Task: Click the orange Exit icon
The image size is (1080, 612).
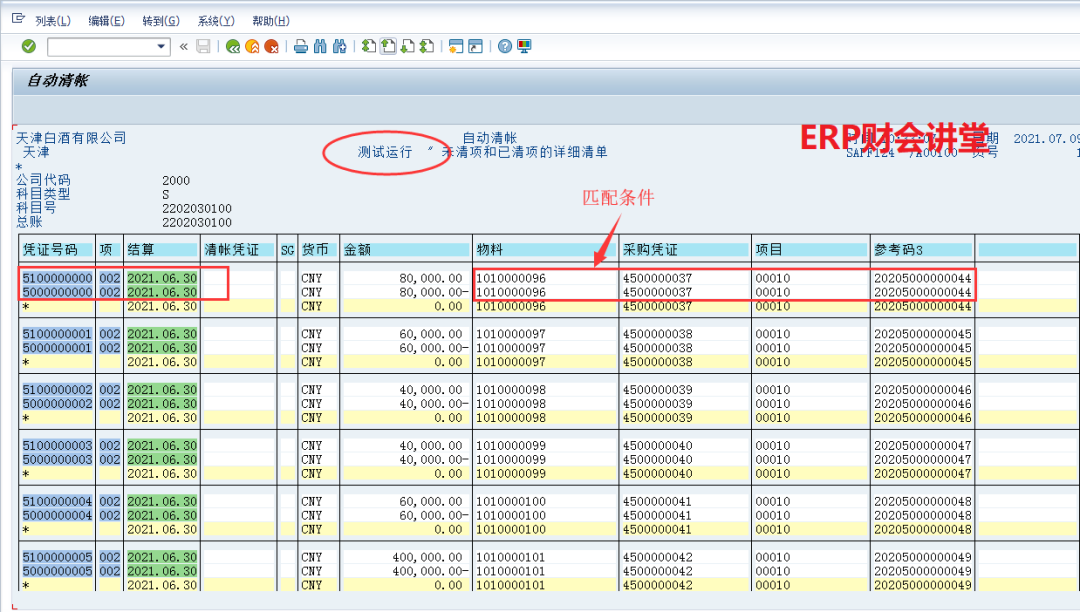Action: click(252, 46)
